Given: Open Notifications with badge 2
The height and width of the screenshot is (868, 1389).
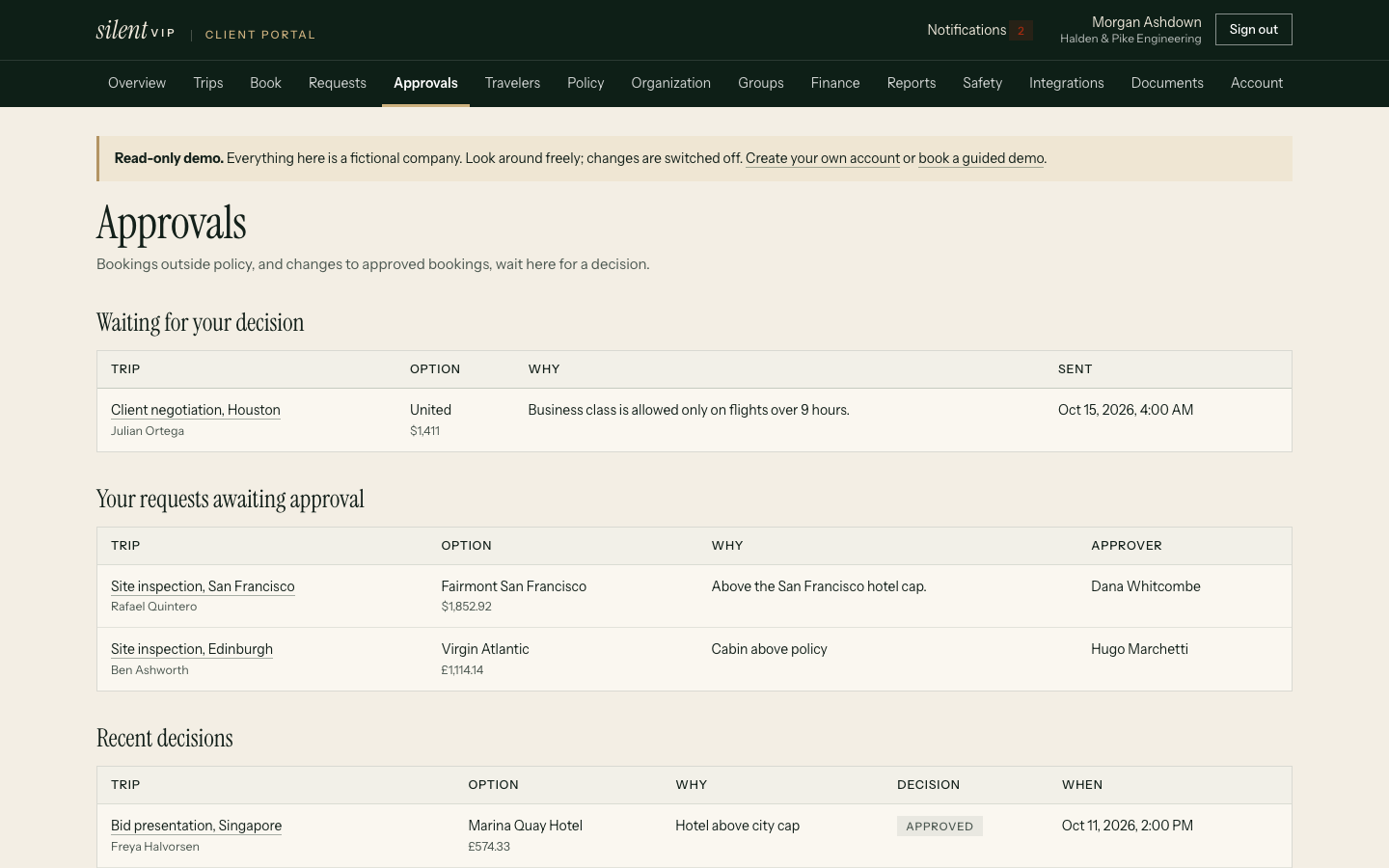Looking at the screenshot, I should [x=979, y=30].
